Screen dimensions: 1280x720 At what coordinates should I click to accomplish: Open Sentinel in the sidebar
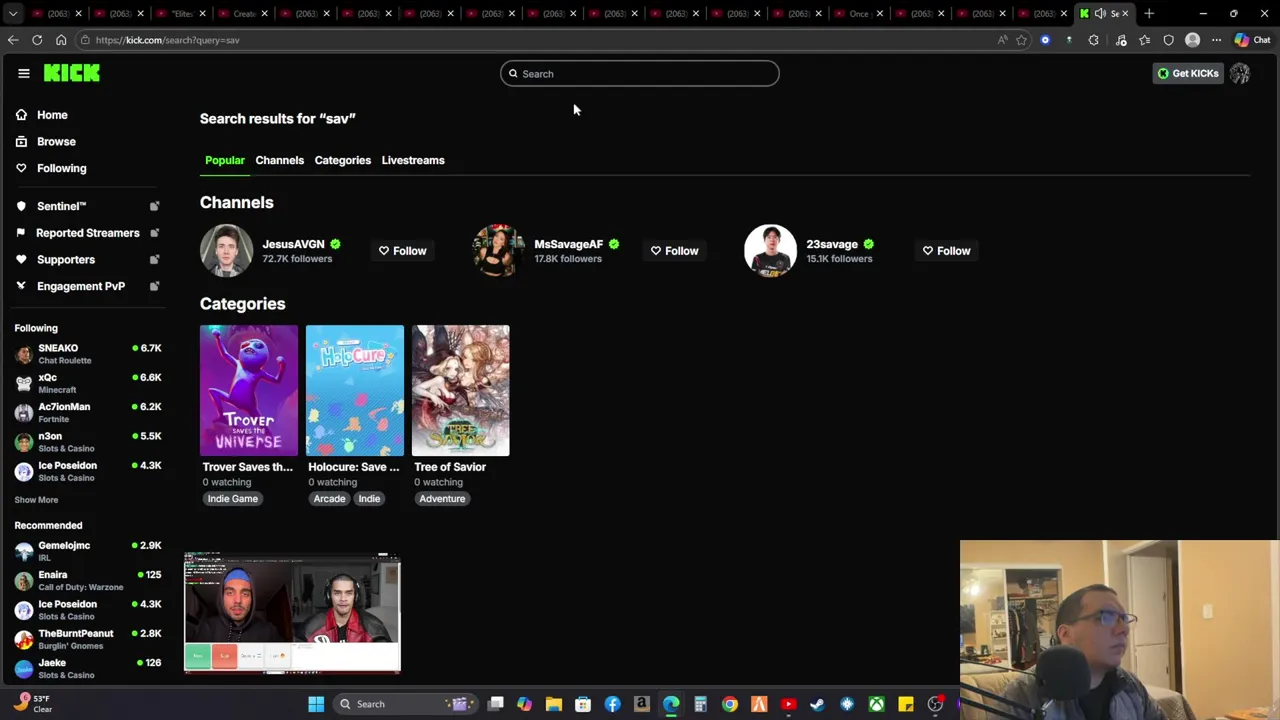[61, 206]
